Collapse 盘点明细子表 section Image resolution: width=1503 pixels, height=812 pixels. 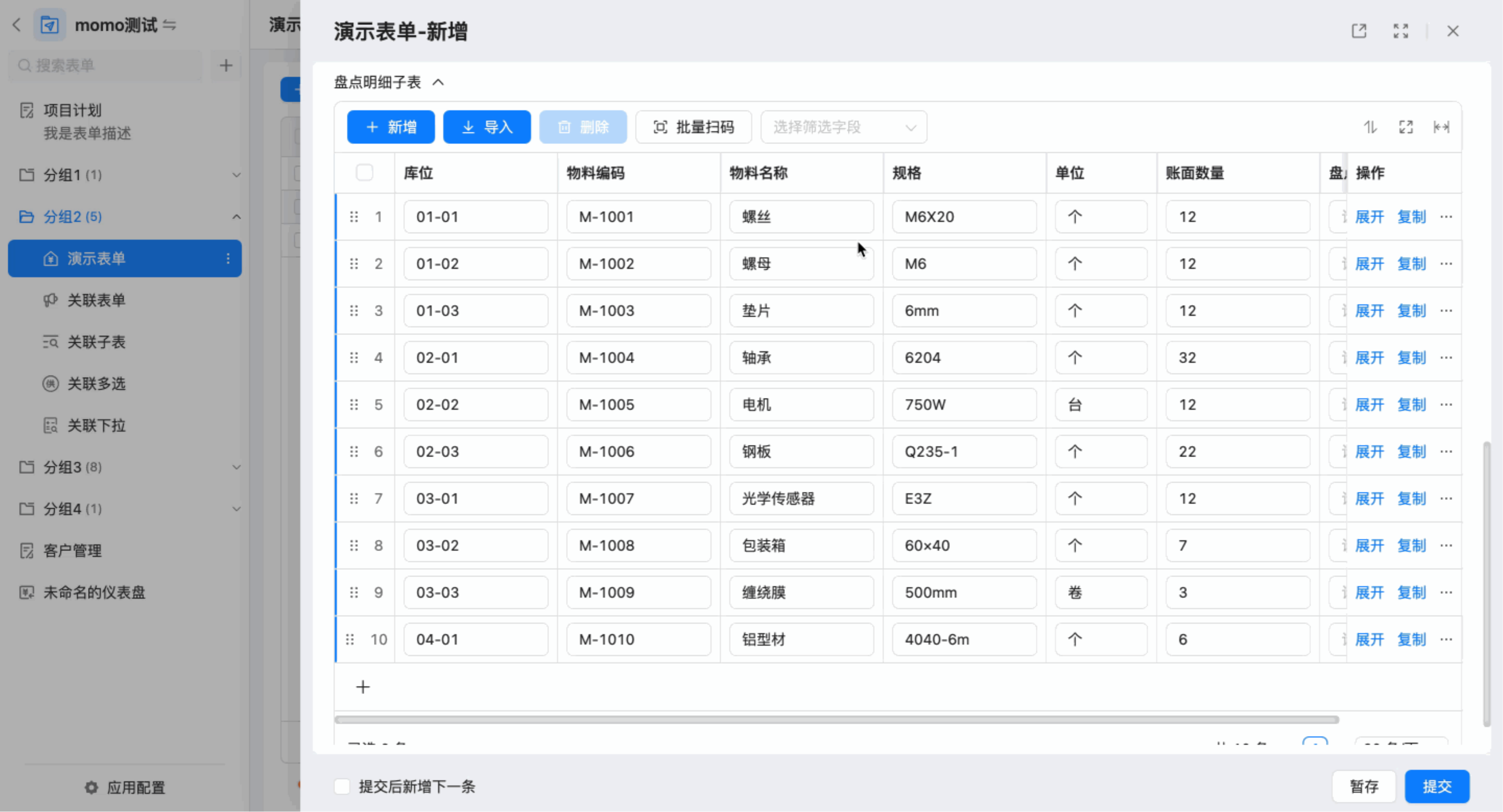pyautogui.click(x=438, y=83)
